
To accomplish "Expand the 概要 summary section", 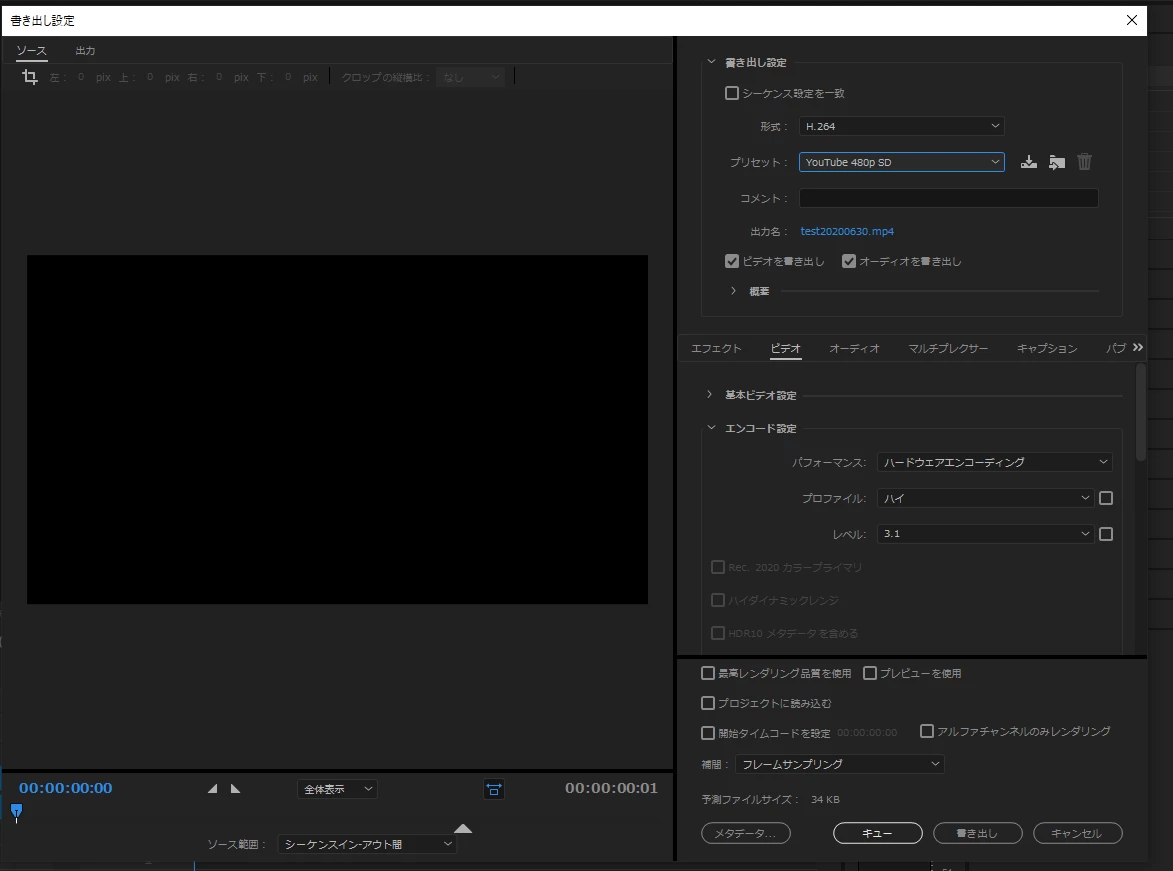I will point(733,291).
